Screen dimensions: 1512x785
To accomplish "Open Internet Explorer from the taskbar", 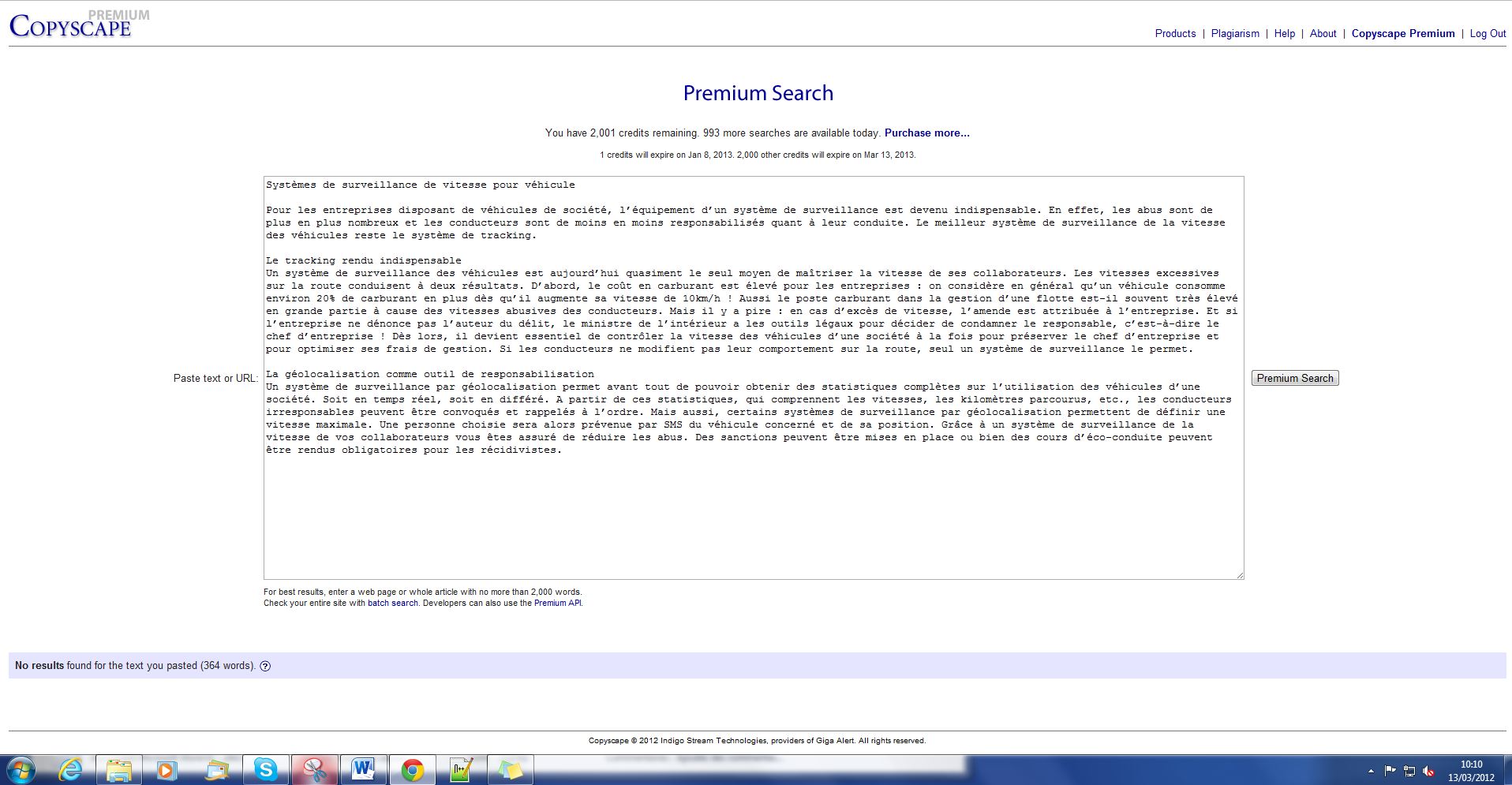I will tap(70, 769).
